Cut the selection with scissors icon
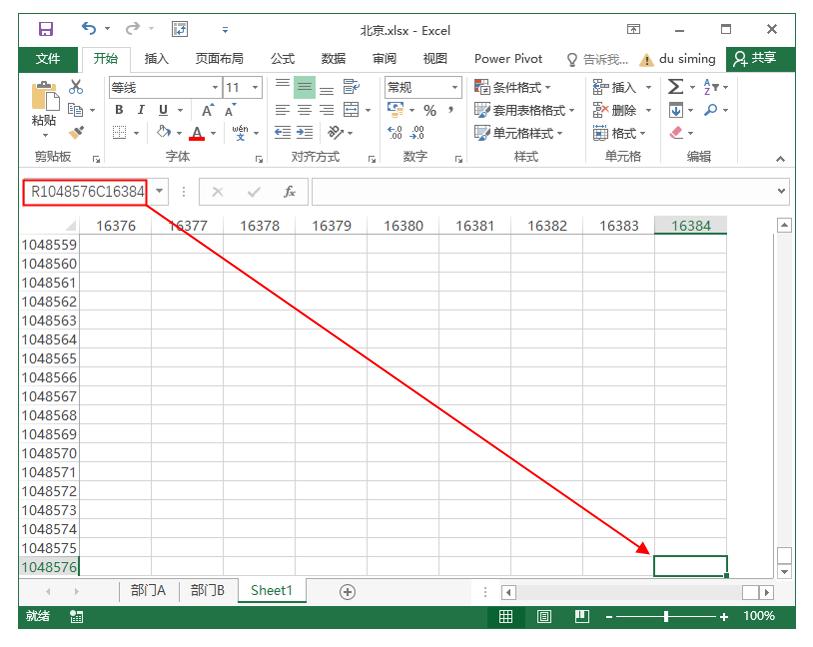The width and height of the screenshot is (813, 647). pos(76,87)
